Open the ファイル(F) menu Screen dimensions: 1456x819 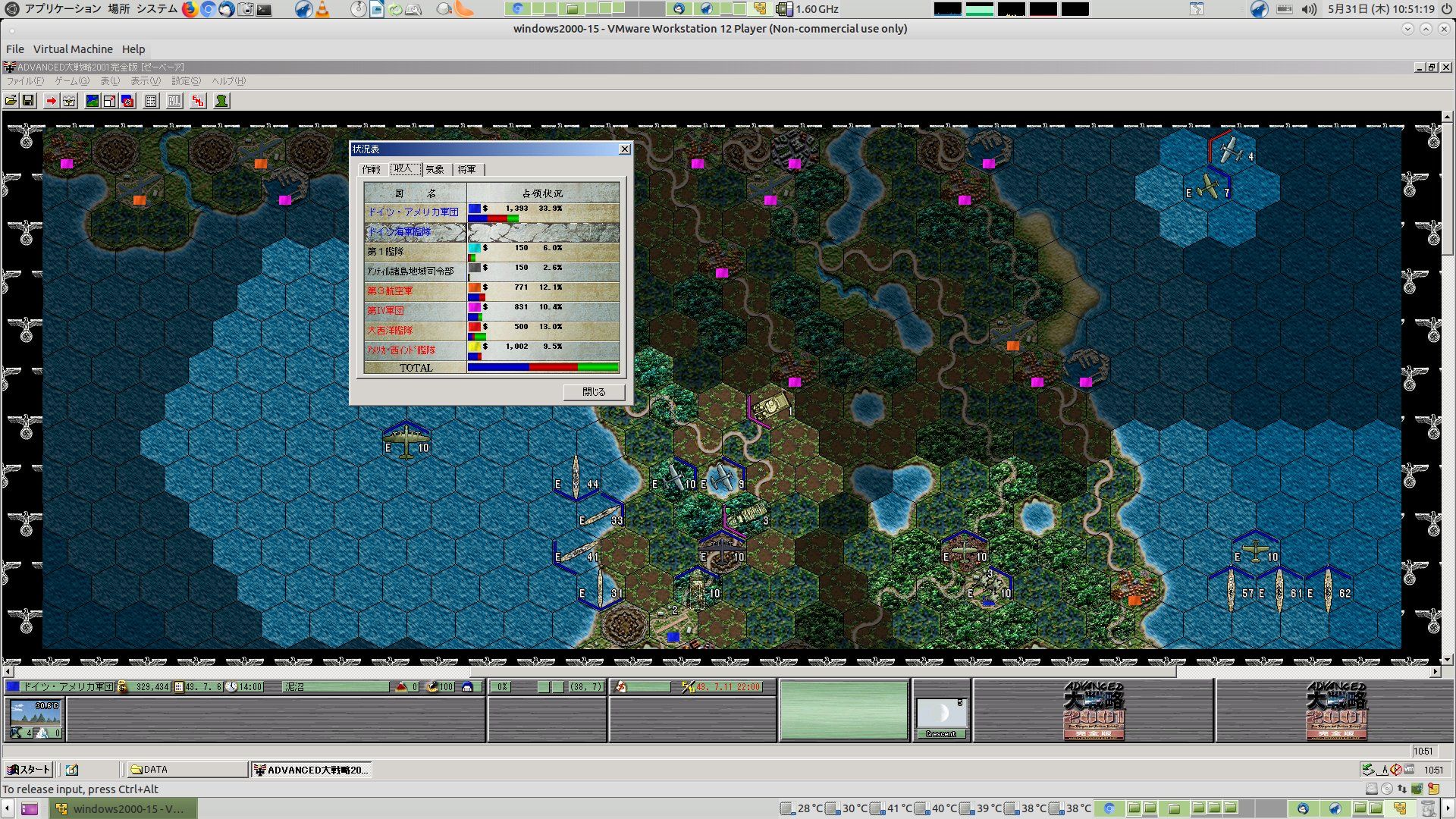click(25, 81)
